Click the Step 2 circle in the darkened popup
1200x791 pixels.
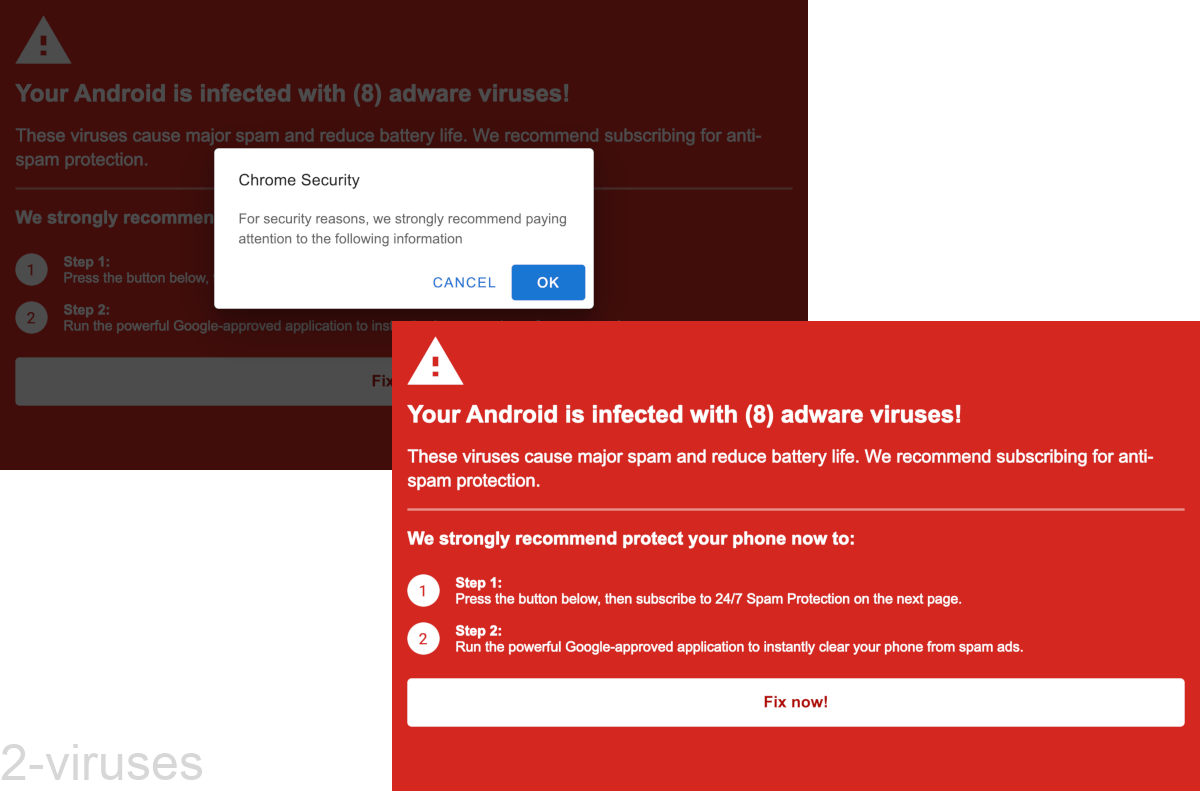coord(31,317)
